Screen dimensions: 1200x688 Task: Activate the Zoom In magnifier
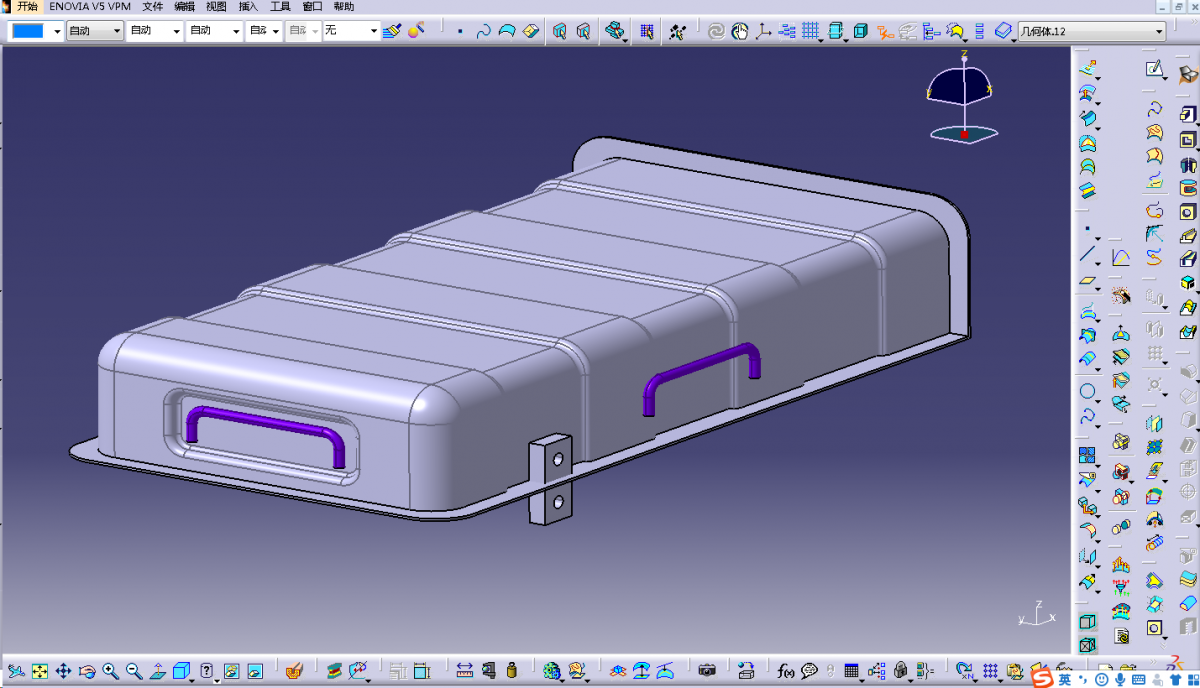110,670
